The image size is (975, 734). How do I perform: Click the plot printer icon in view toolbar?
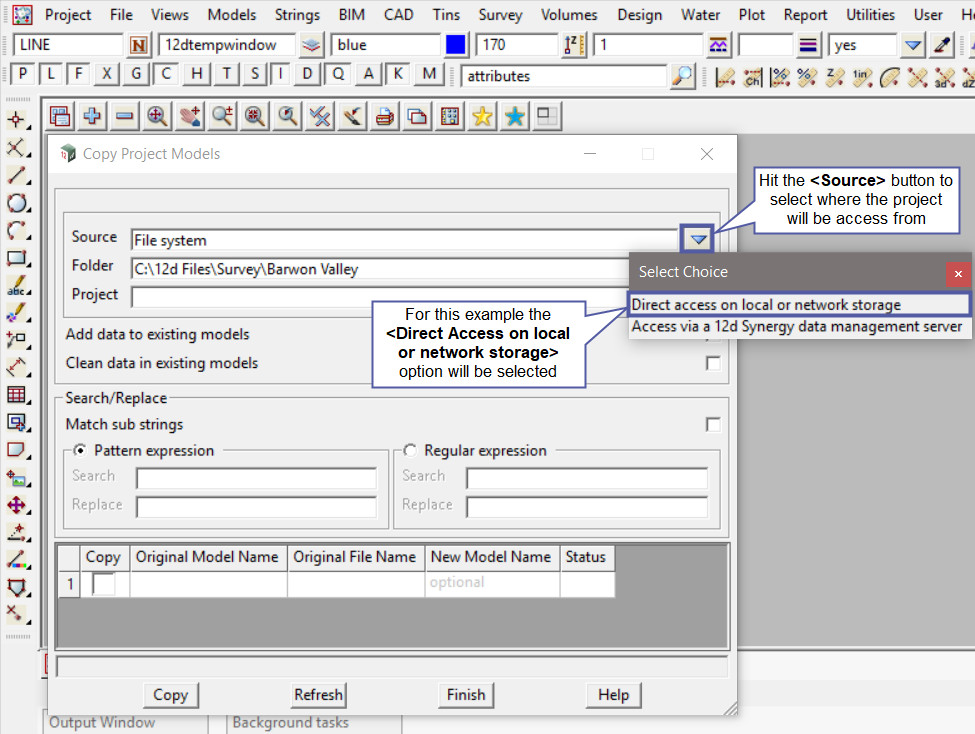coord(384,117)
